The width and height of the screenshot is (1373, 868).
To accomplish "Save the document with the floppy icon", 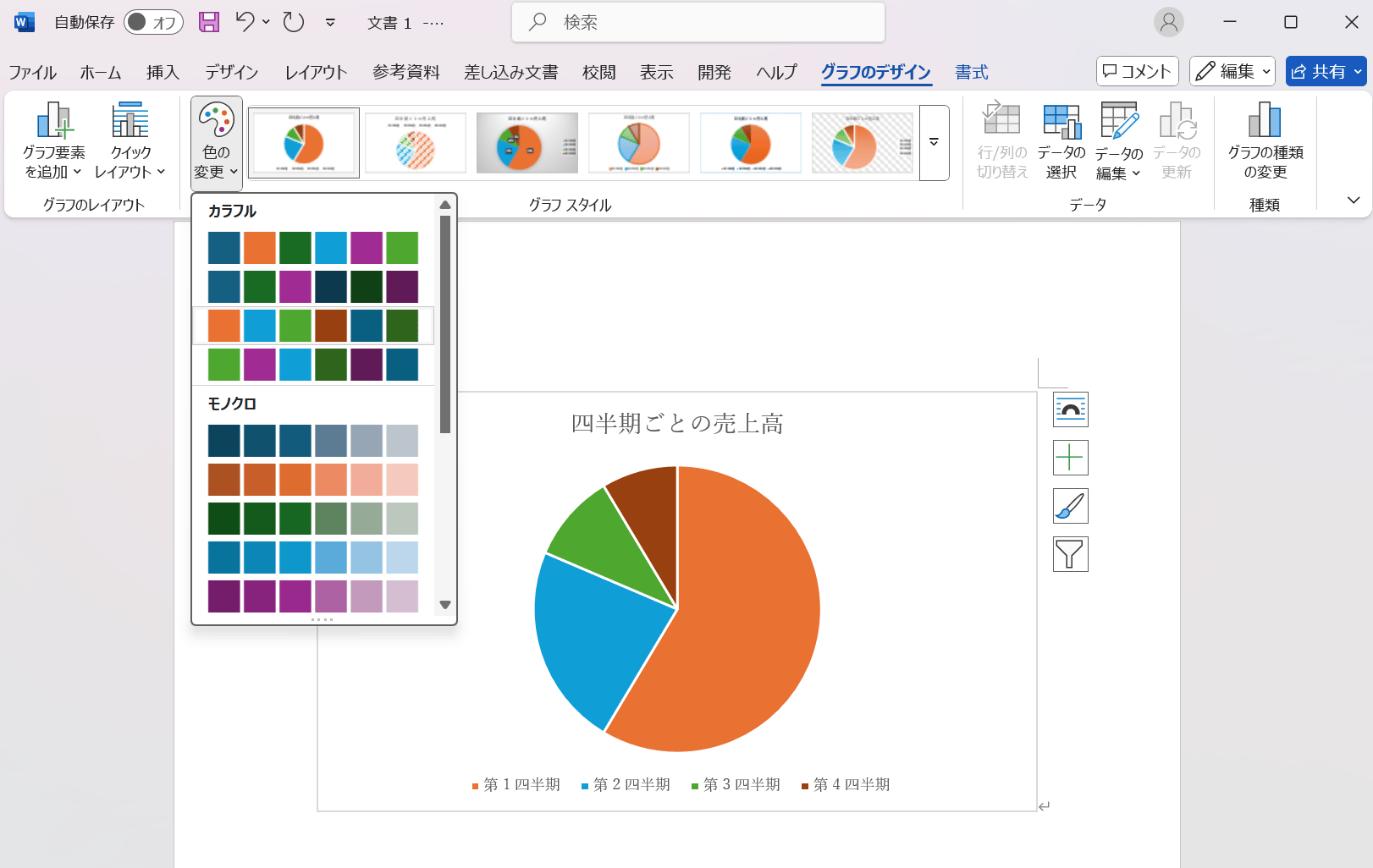I will click(x=209, y=23).
